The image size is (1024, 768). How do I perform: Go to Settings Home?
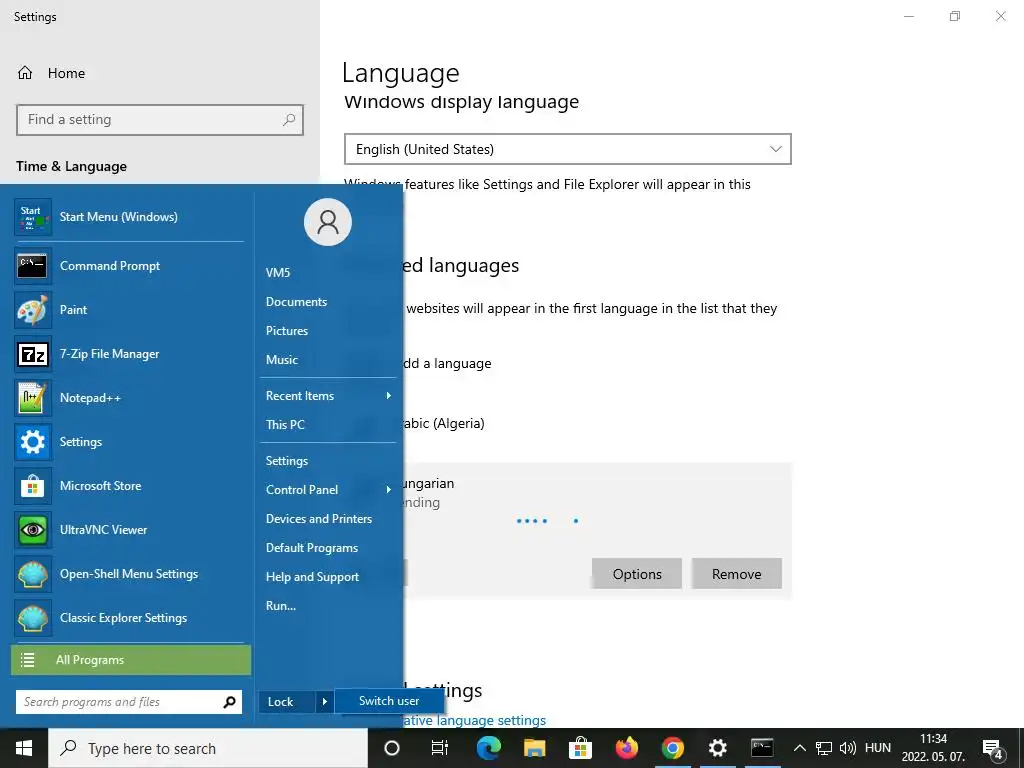click(51, 73)
